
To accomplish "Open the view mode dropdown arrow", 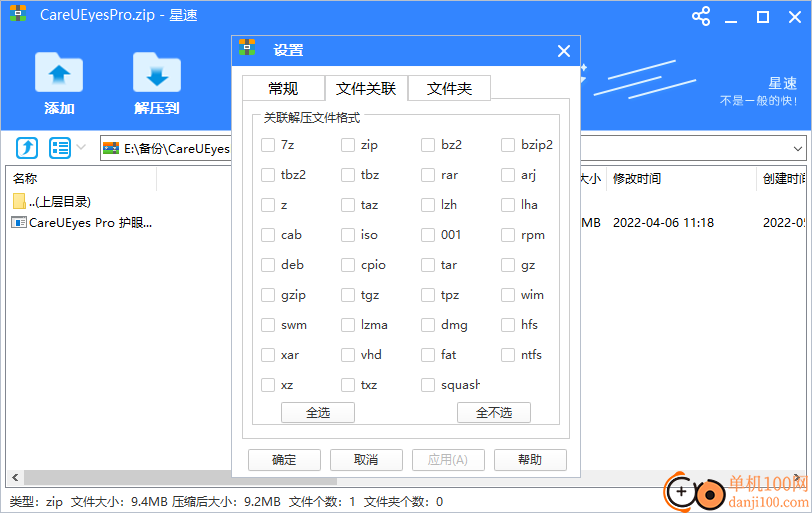I will click(81, 147).
